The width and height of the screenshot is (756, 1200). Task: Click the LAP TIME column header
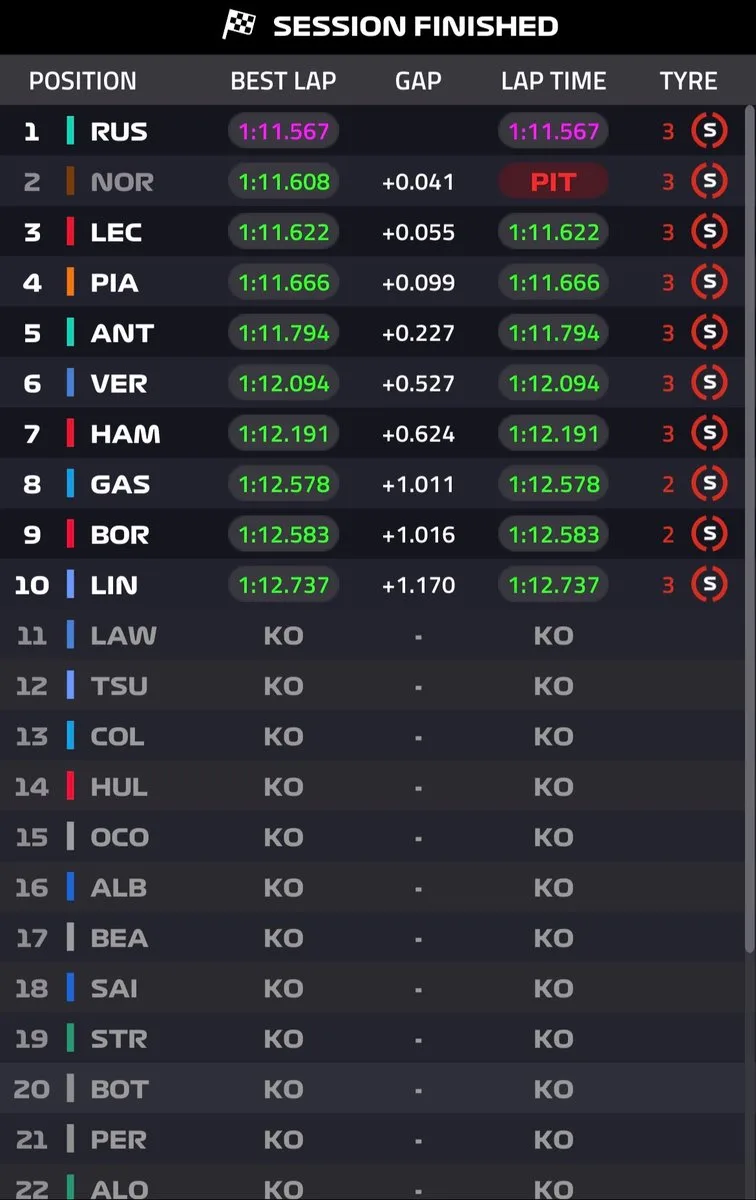(x=554, y=81)
